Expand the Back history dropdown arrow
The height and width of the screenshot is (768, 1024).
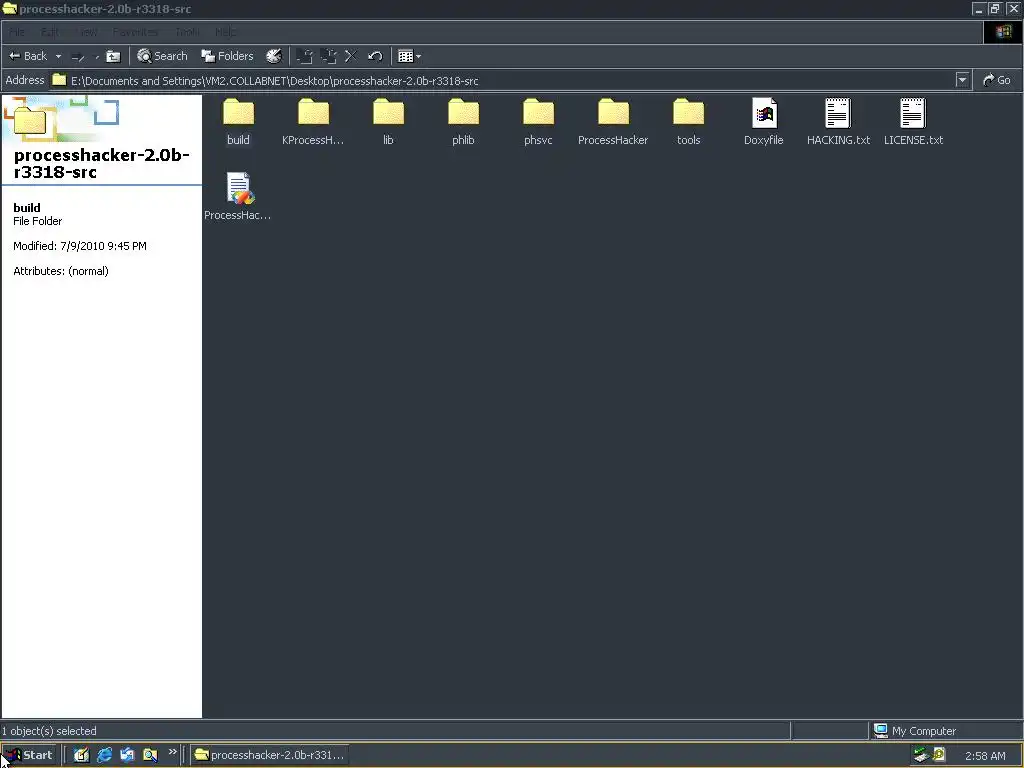click(58, 56)
